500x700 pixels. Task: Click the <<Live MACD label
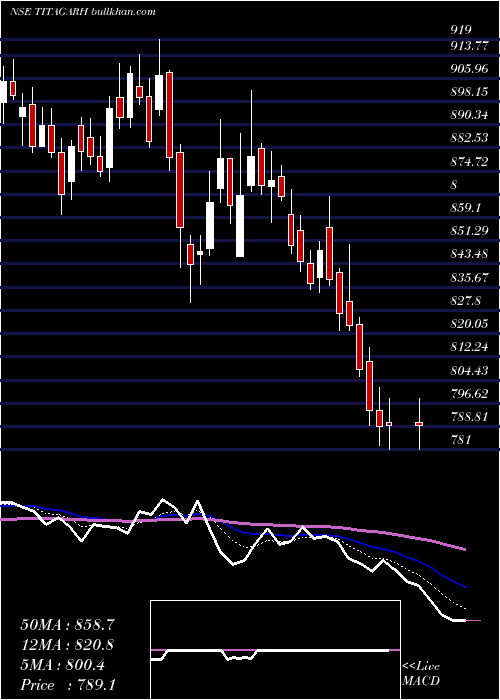click(x=421, y=674)
